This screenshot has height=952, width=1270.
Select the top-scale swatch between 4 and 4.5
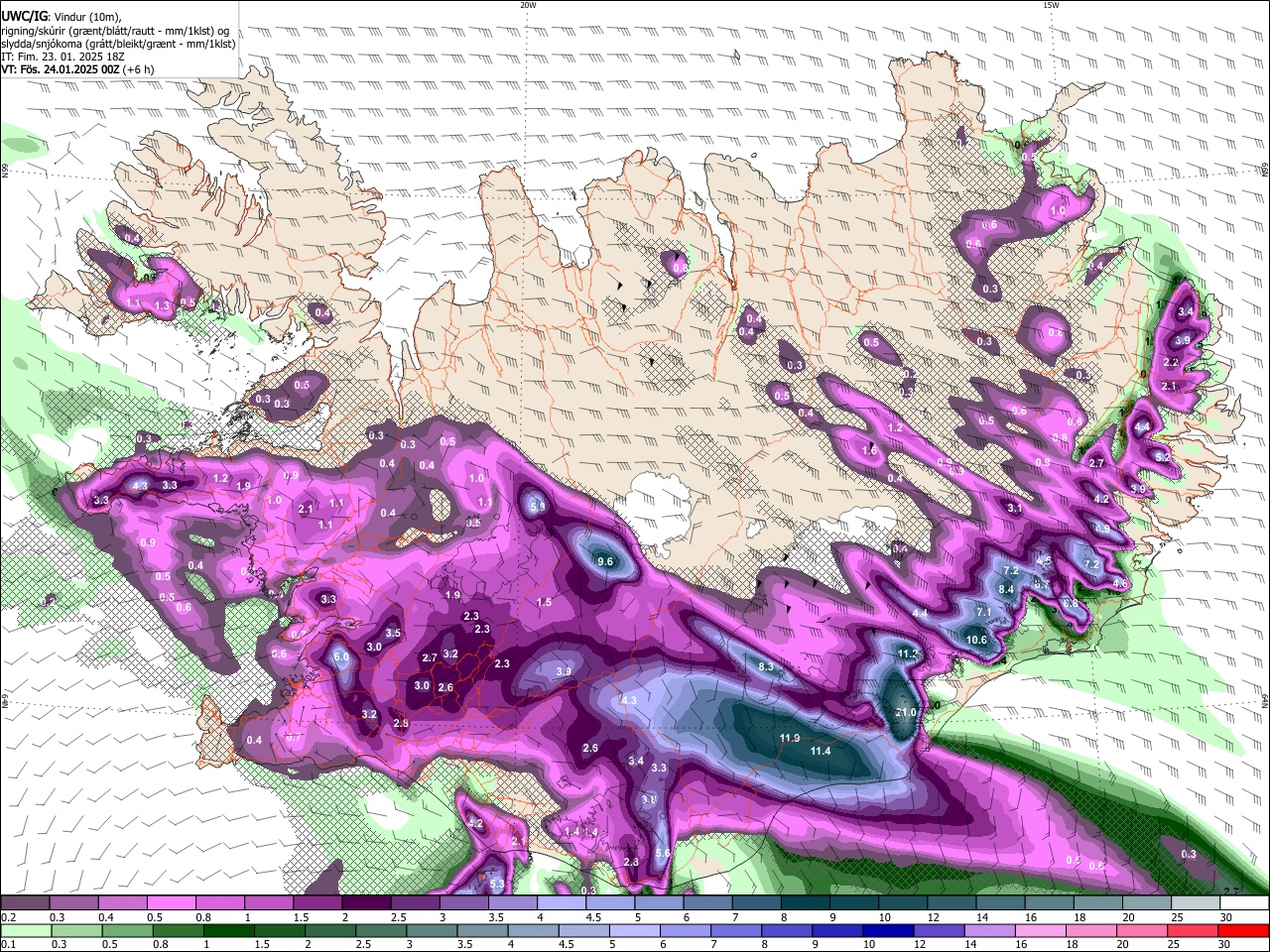pyautogui.click(x=562, y=903)
